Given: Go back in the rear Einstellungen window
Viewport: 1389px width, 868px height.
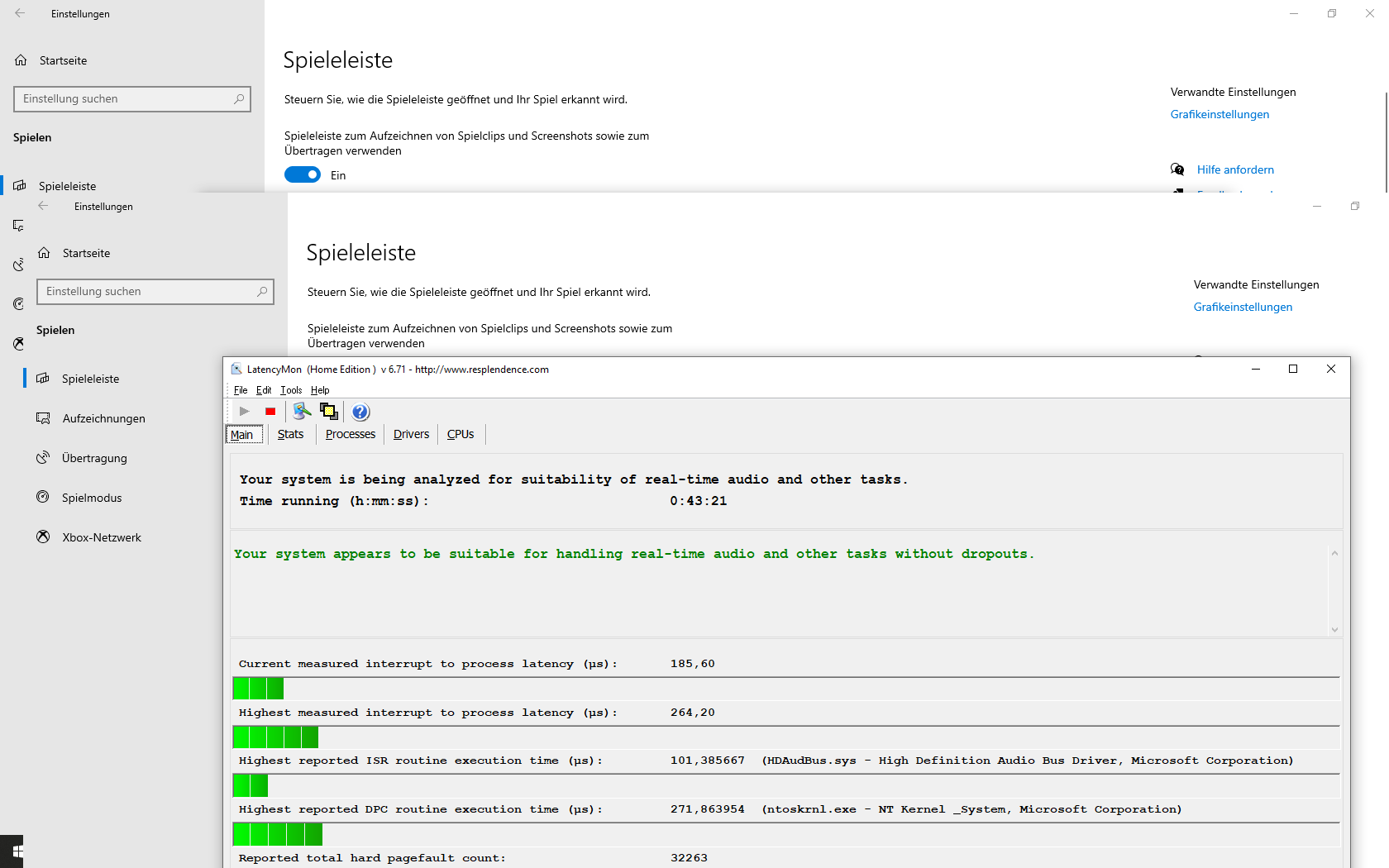Looking at the screenshot, I should click(x=20, y=13).
